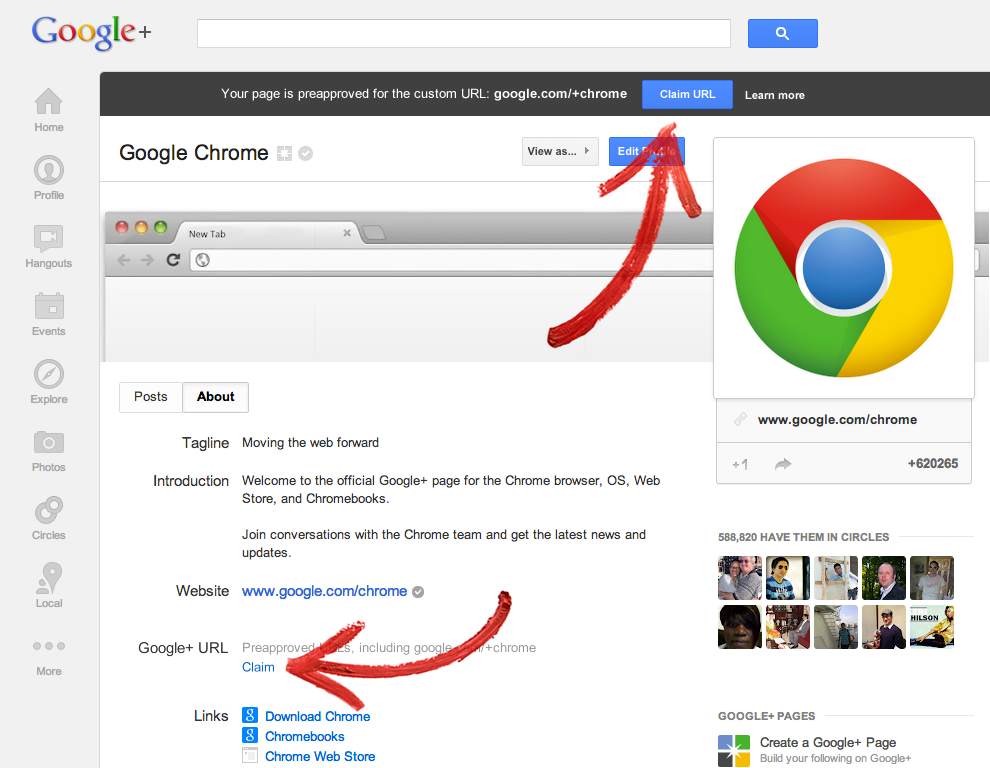
Task: Select the About tab
Action: 215,397
